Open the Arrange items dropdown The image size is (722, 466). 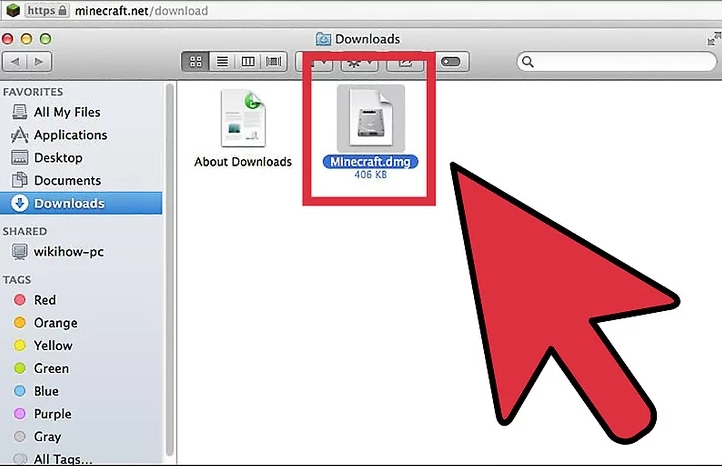pos(318,62)
